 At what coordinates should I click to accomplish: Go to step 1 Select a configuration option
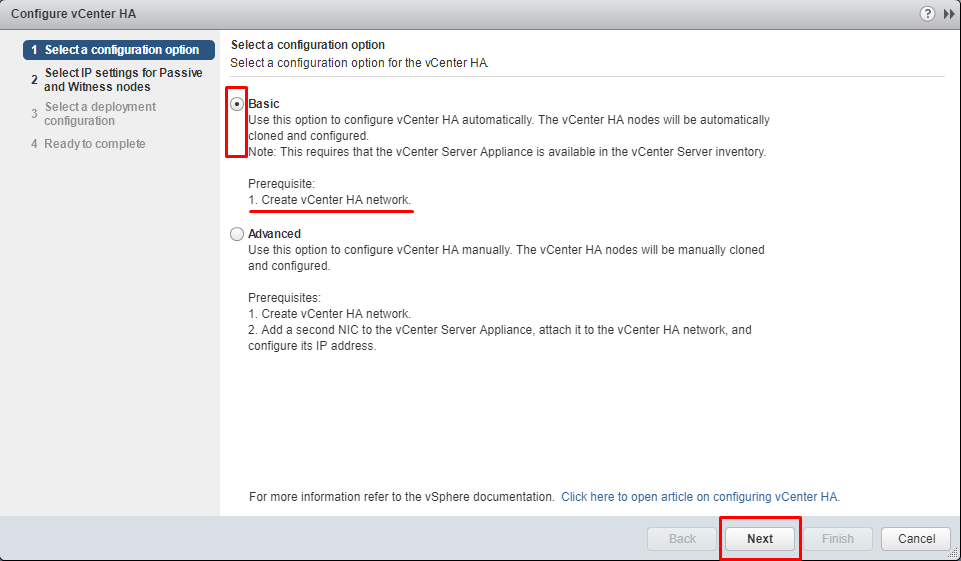[x=119, y=50]
